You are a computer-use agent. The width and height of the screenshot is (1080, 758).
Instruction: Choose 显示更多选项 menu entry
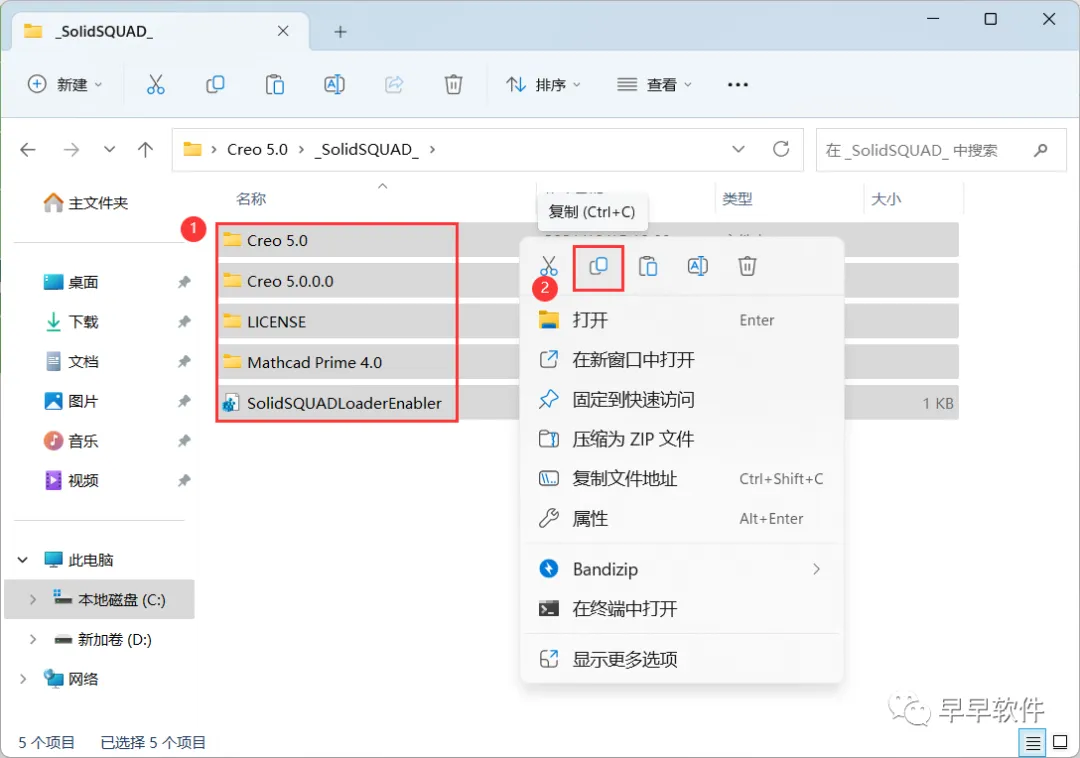[682, 660]
